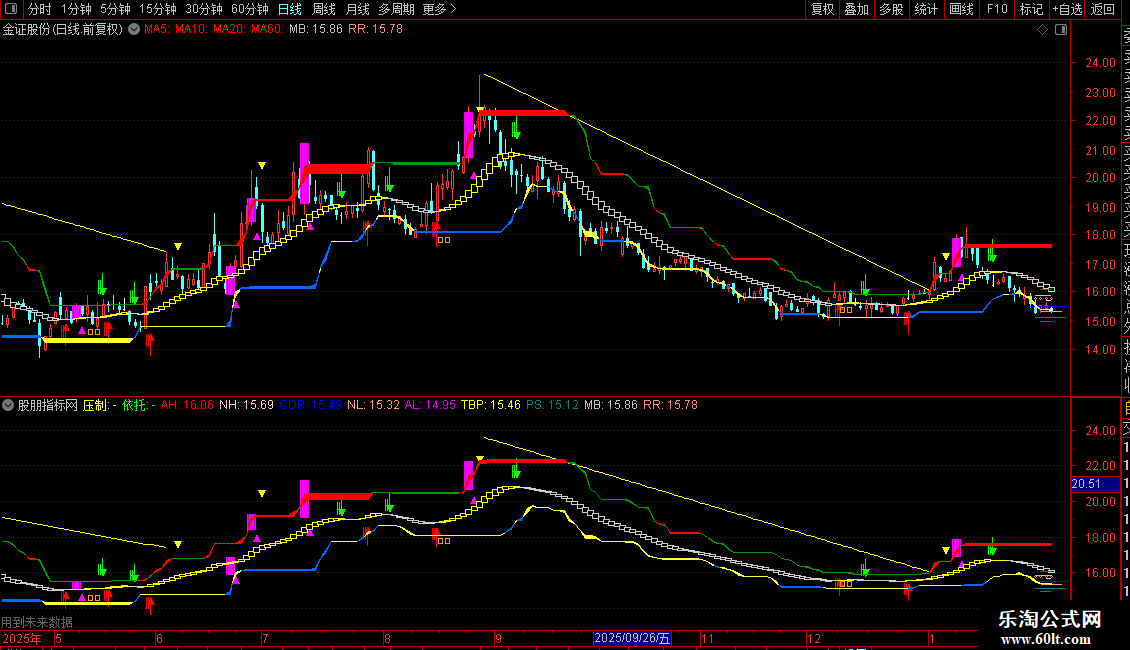Add stock to watchlist with +自选
Screen dimensions: 1130x650
pos(1066,10)
